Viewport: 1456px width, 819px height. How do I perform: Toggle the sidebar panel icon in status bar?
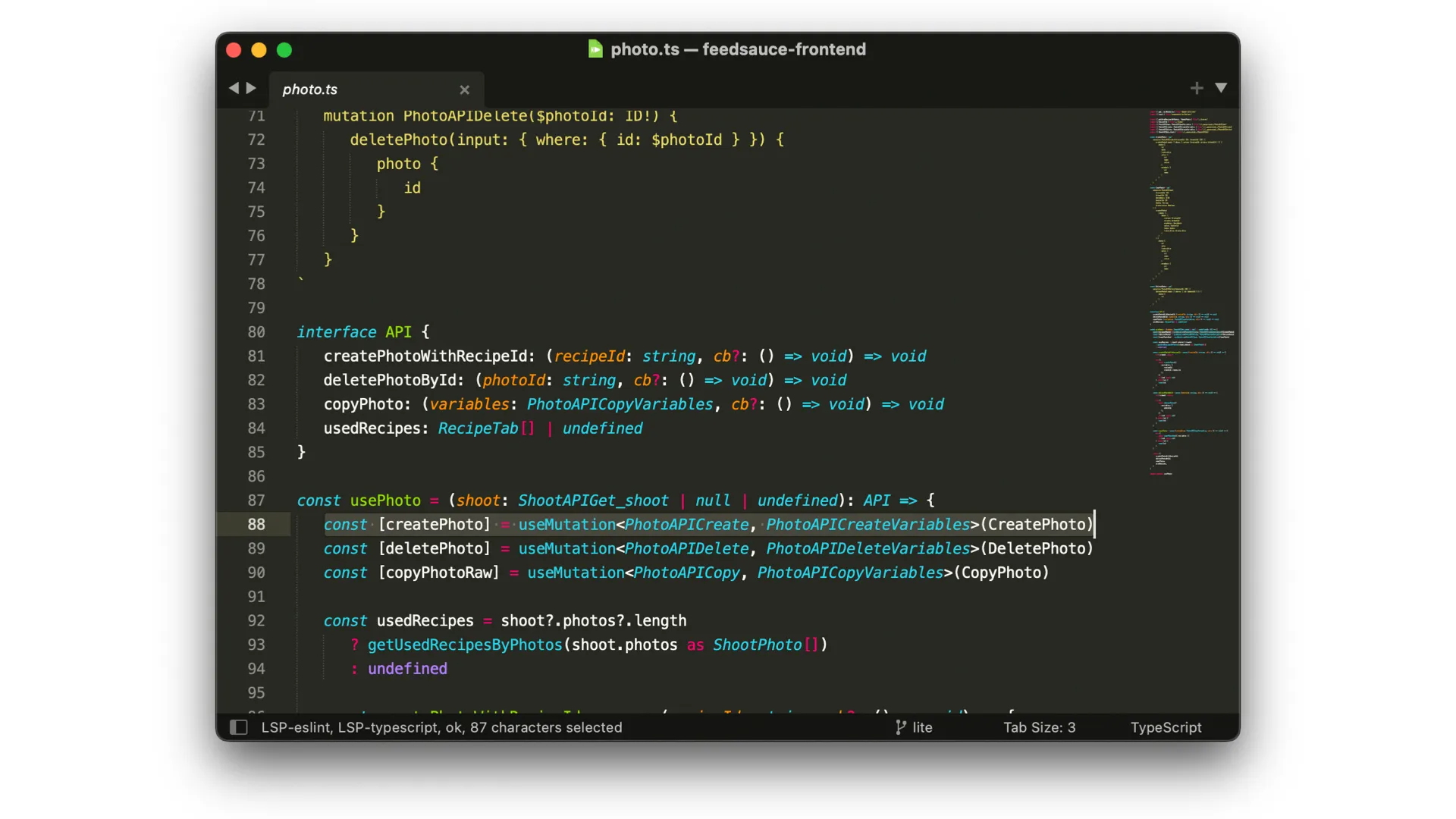click(238, 727)
